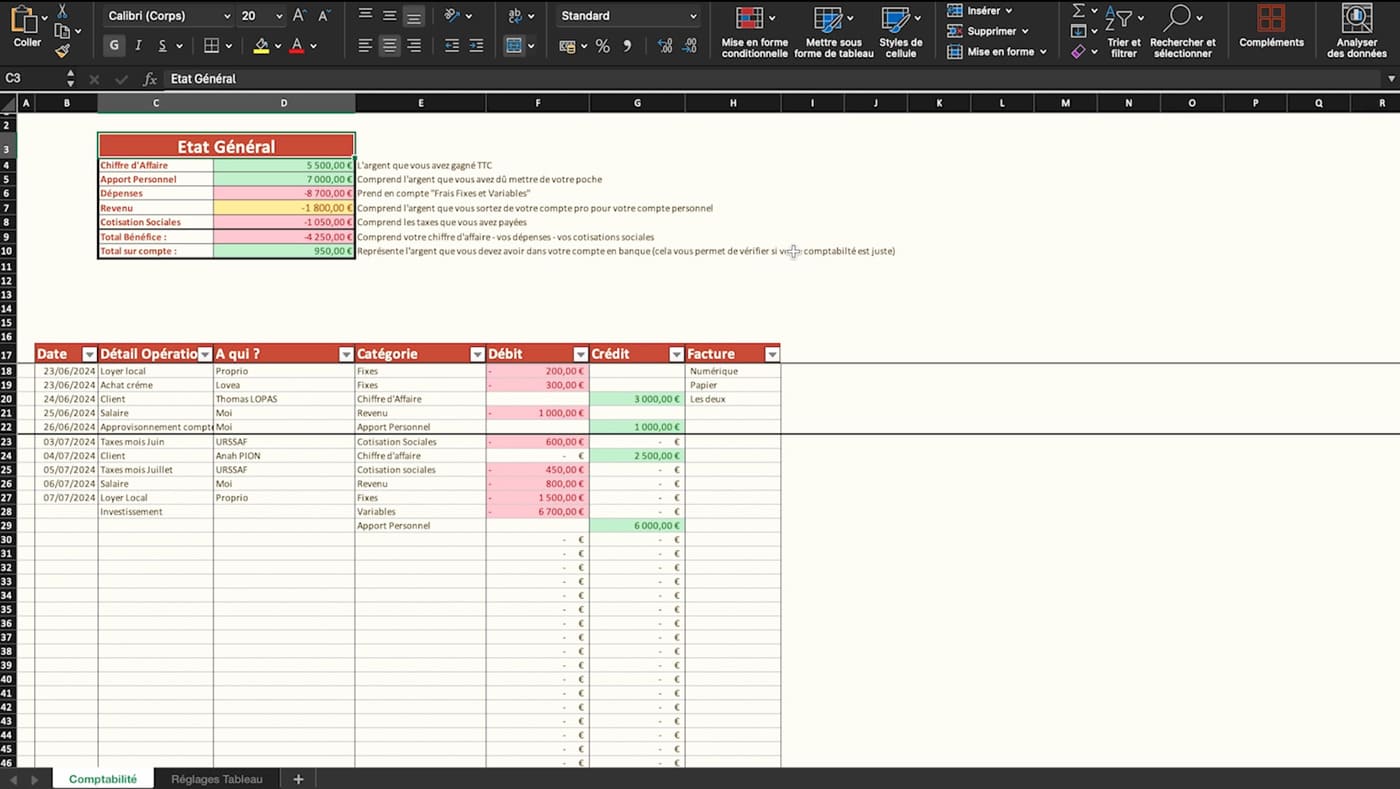The width and height of the screenshot is (1400, 789).
Task: Click the Borders grid icon
Action: (211, 46)
